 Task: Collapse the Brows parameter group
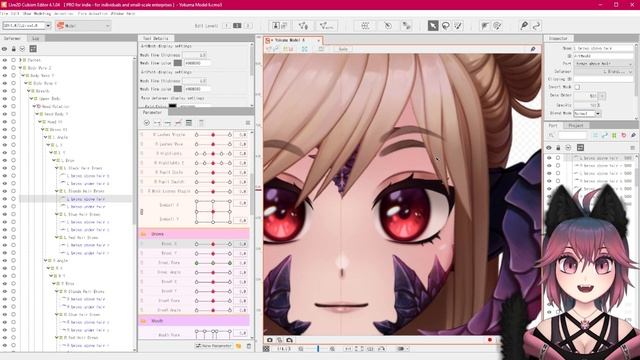143,234
